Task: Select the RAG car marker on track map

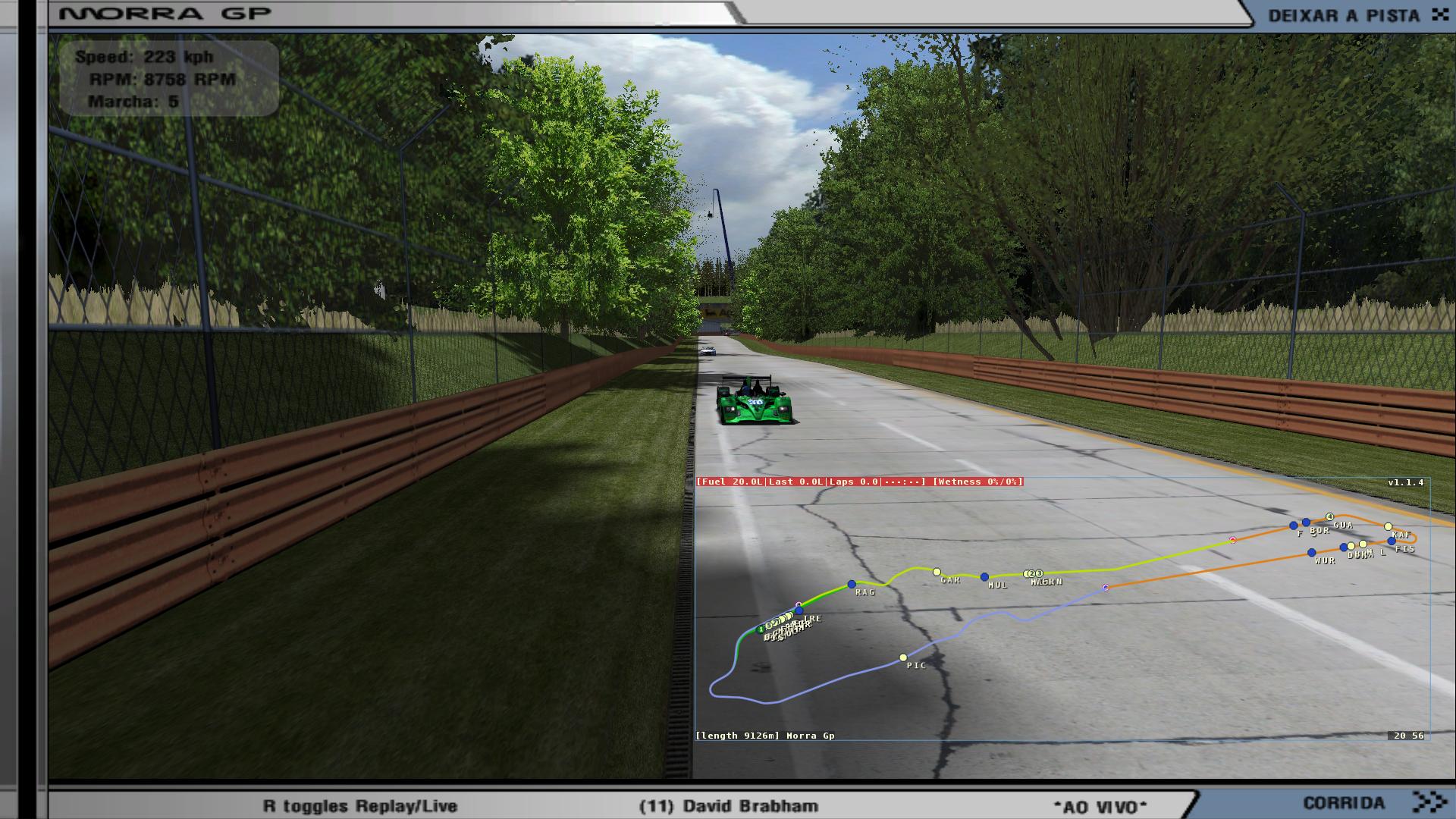Action: pyautogui.click(x=852, y=585)
